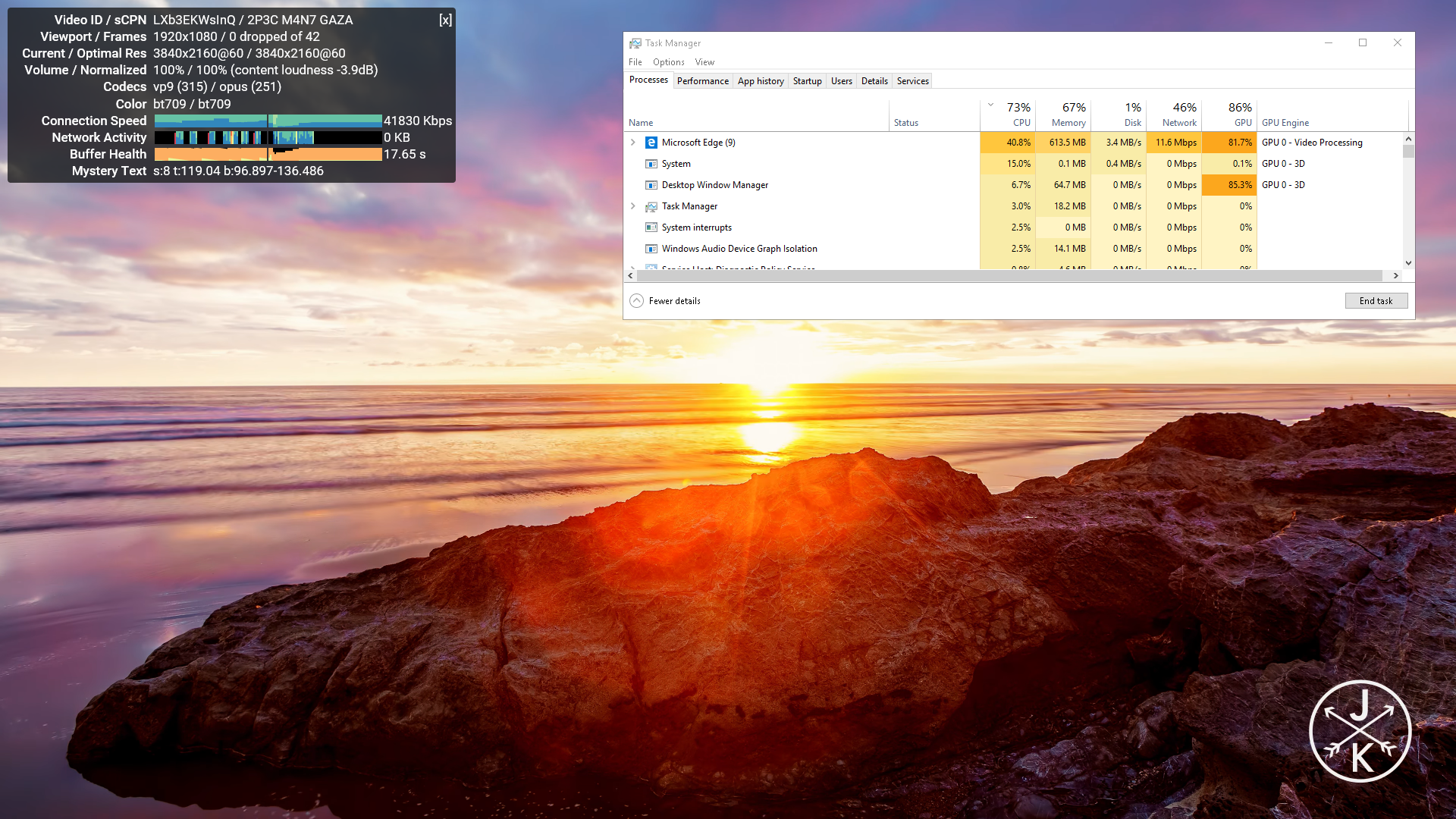Click the Mystery Text value s:8 t:119.04
This screenshot has width=1456, height=819.
(x=187, y=171)
